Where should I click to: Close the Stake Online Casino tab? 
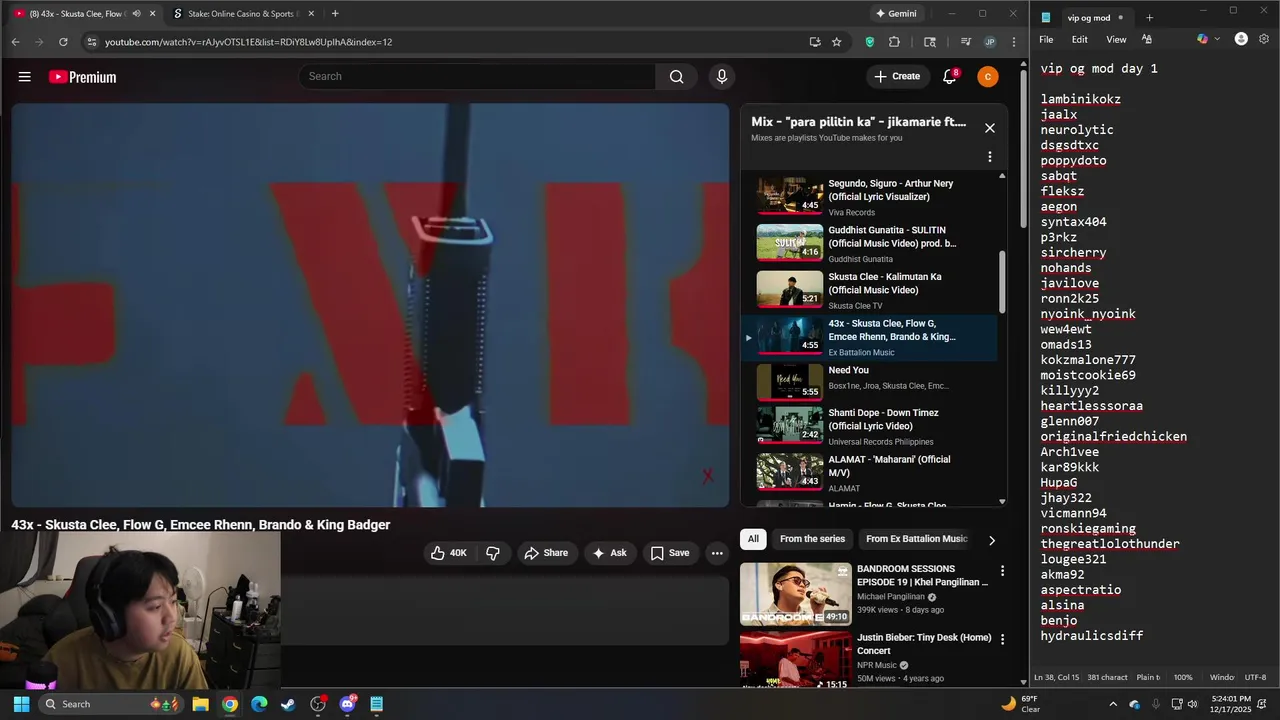(x=311, y=14)
